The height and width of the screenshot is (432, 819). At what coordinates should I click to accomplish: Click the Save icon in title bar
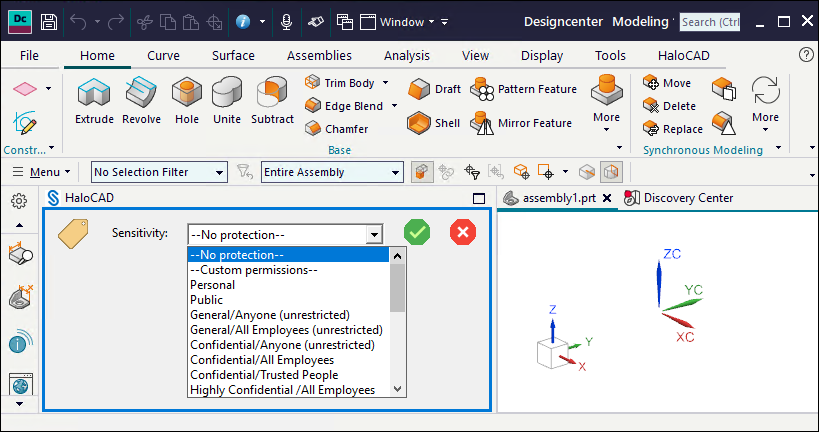coord(49,22)
